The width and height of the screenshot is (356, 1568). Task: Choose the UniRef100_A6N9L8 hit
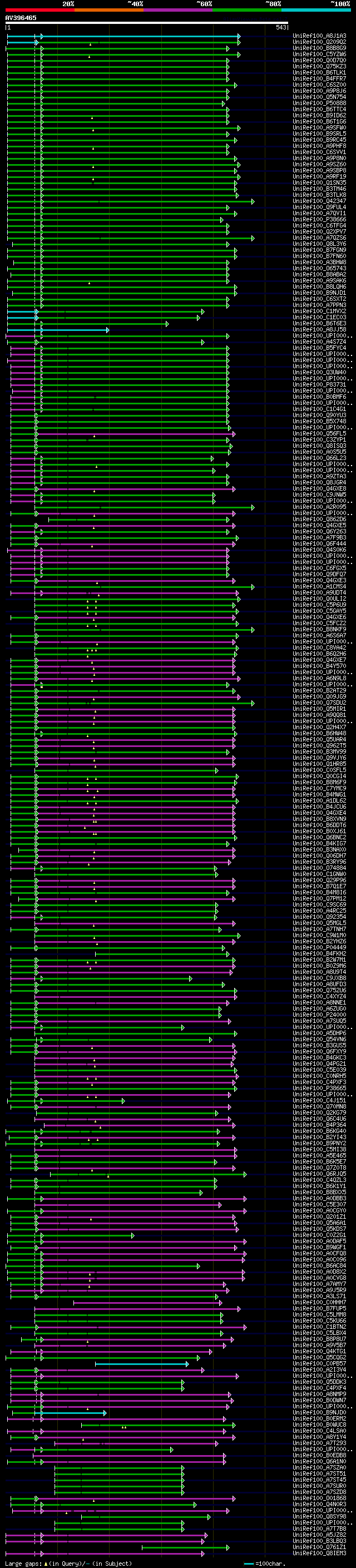tap(319, 678)
